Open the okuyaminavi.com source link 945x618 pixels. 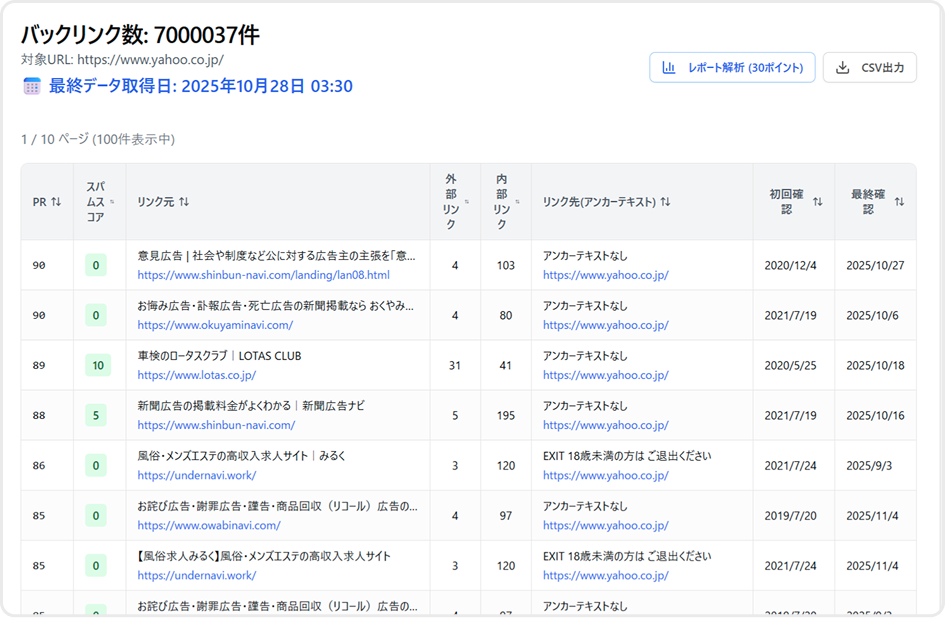(x=215, y=325)
